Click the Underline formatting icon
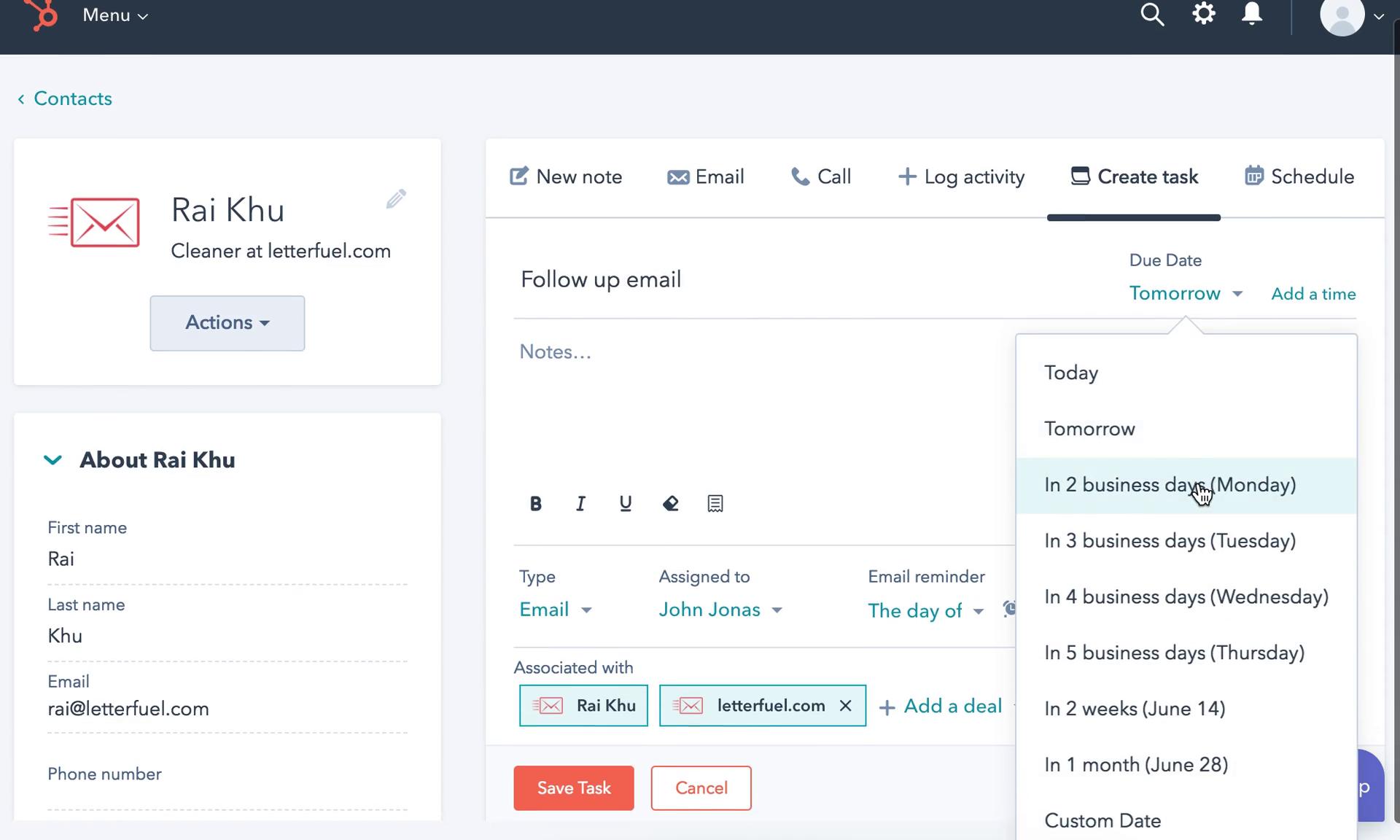 625,503
